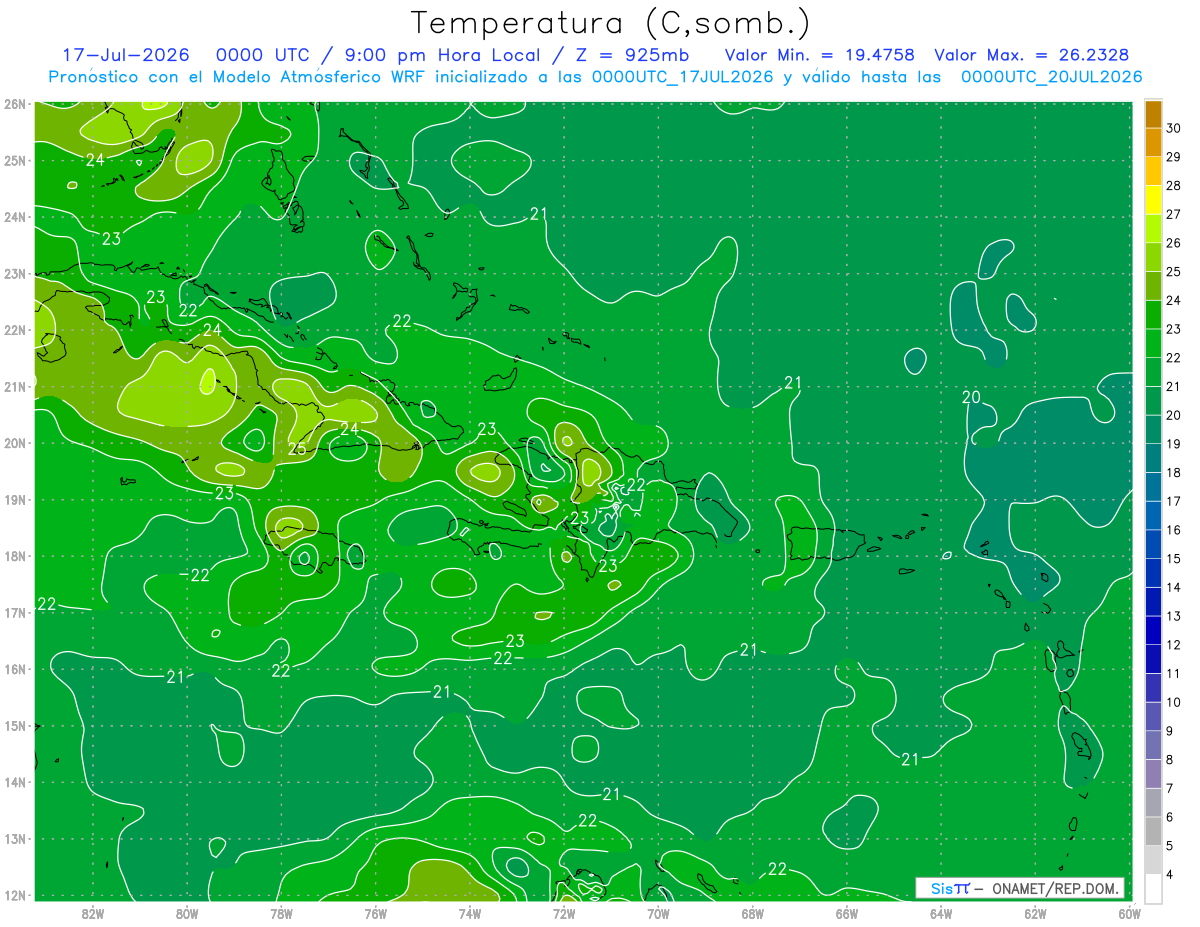Click the '25' contour label on the map
The height and width of the screenshot is (927, 1200).
click(x=297, y=448)
